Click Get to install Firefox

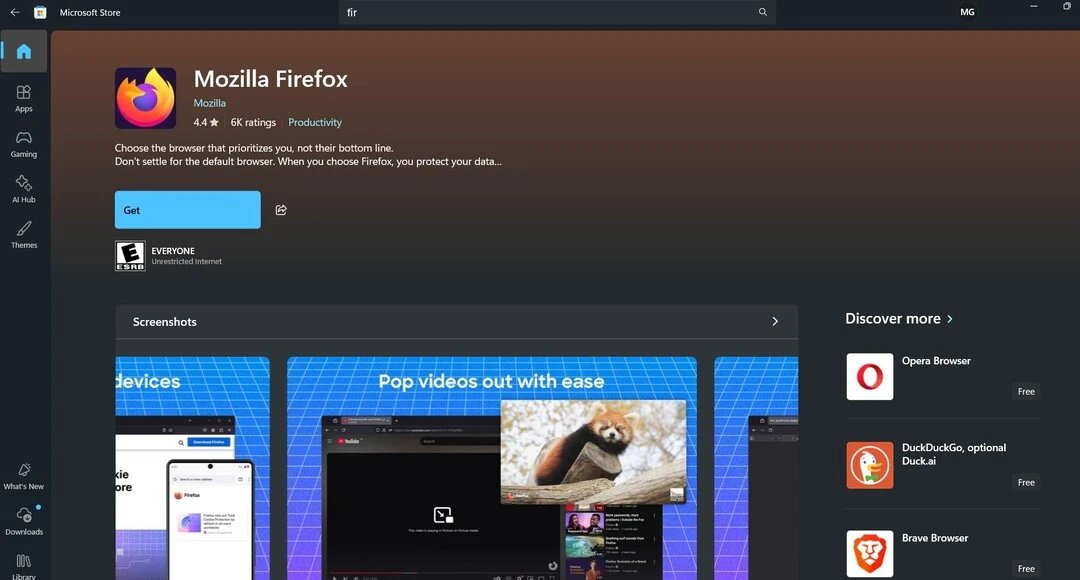point(187,210)
